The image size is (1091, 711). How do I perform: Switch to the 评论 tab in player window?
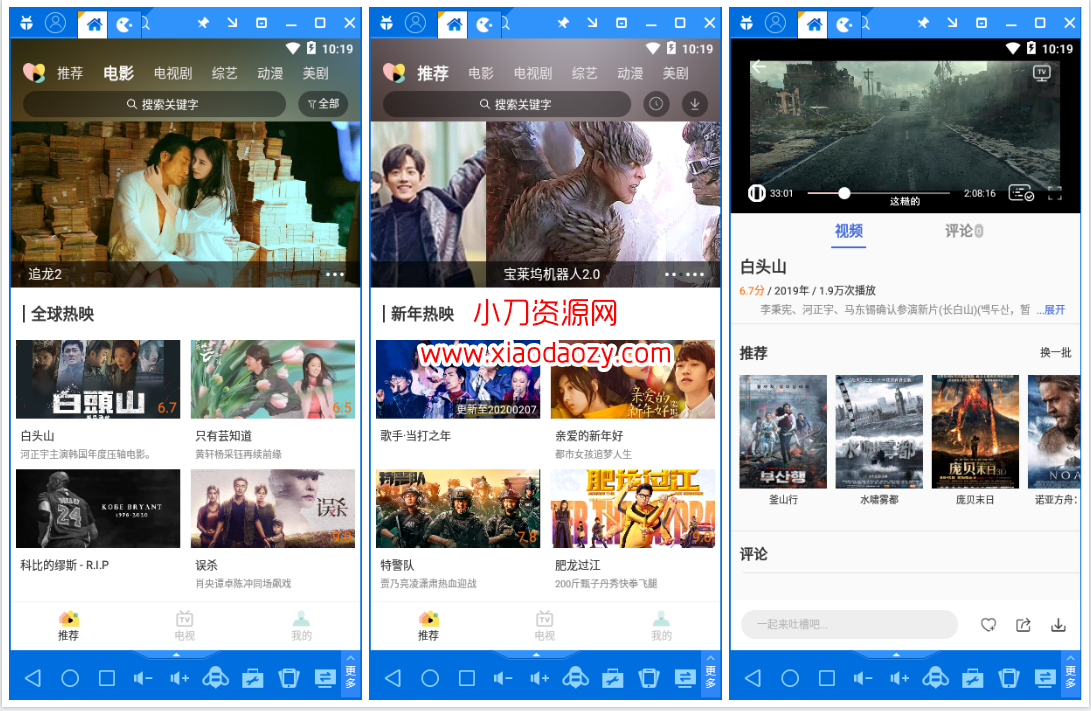pos(964,231)
